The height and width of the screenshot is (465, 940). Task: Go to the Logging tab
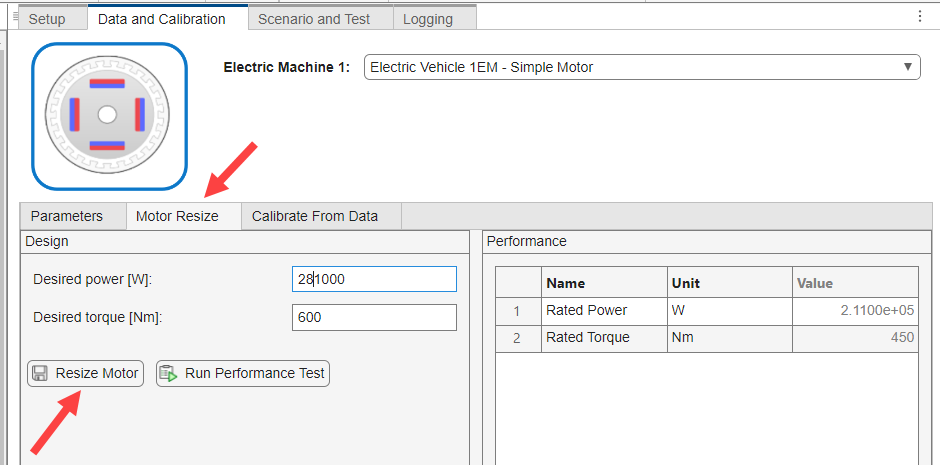click(x=428, y=18)
